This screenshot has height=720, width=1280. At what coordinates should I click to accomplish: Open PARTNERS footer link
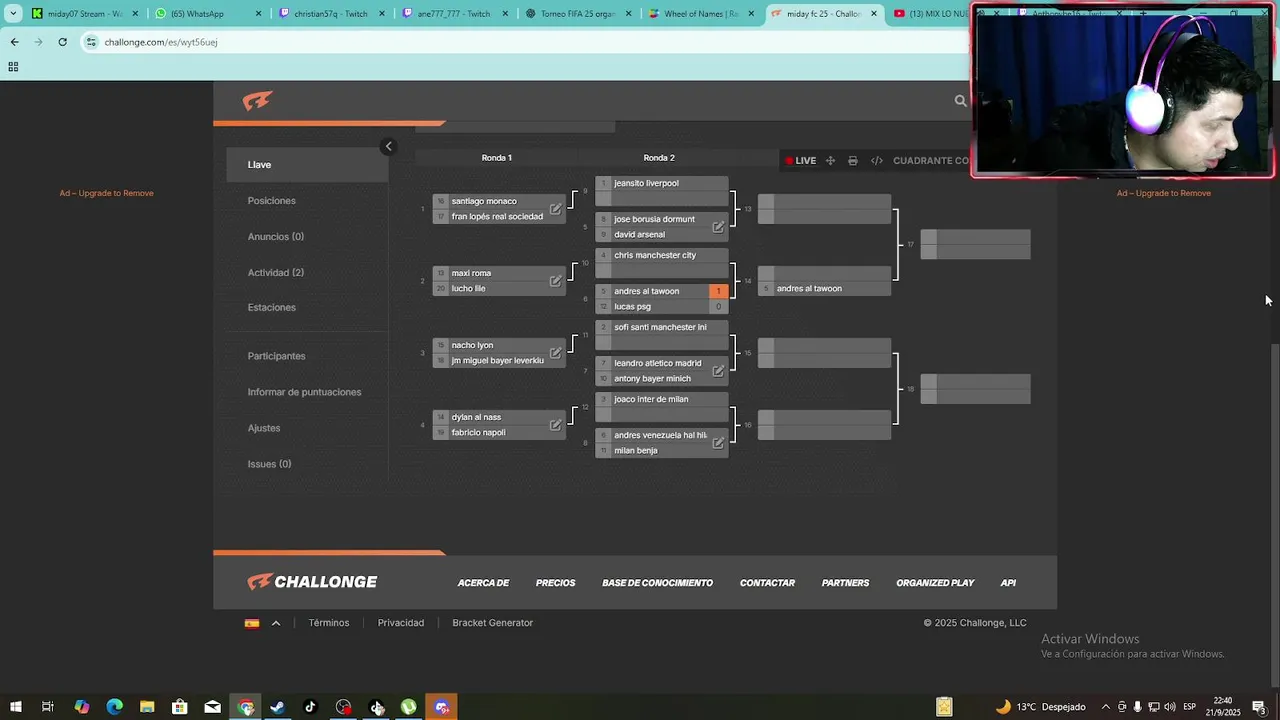[x=845, y=583]
